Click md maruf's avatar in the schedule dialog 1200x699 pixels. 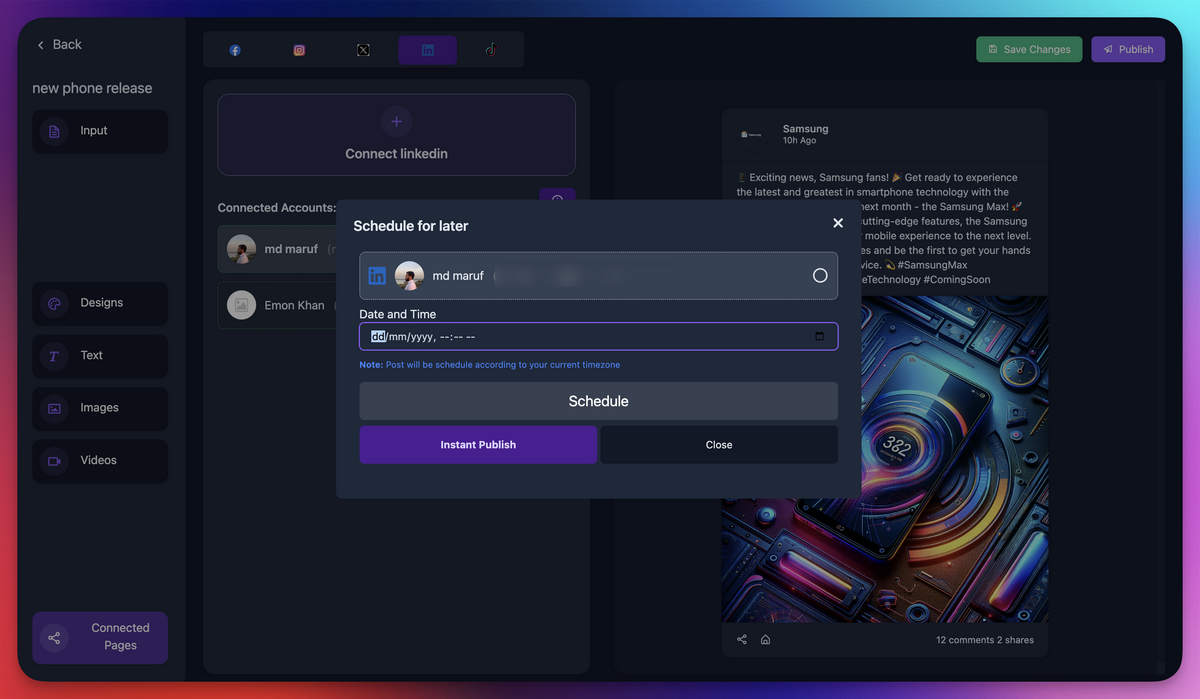[x=409, y=276]
